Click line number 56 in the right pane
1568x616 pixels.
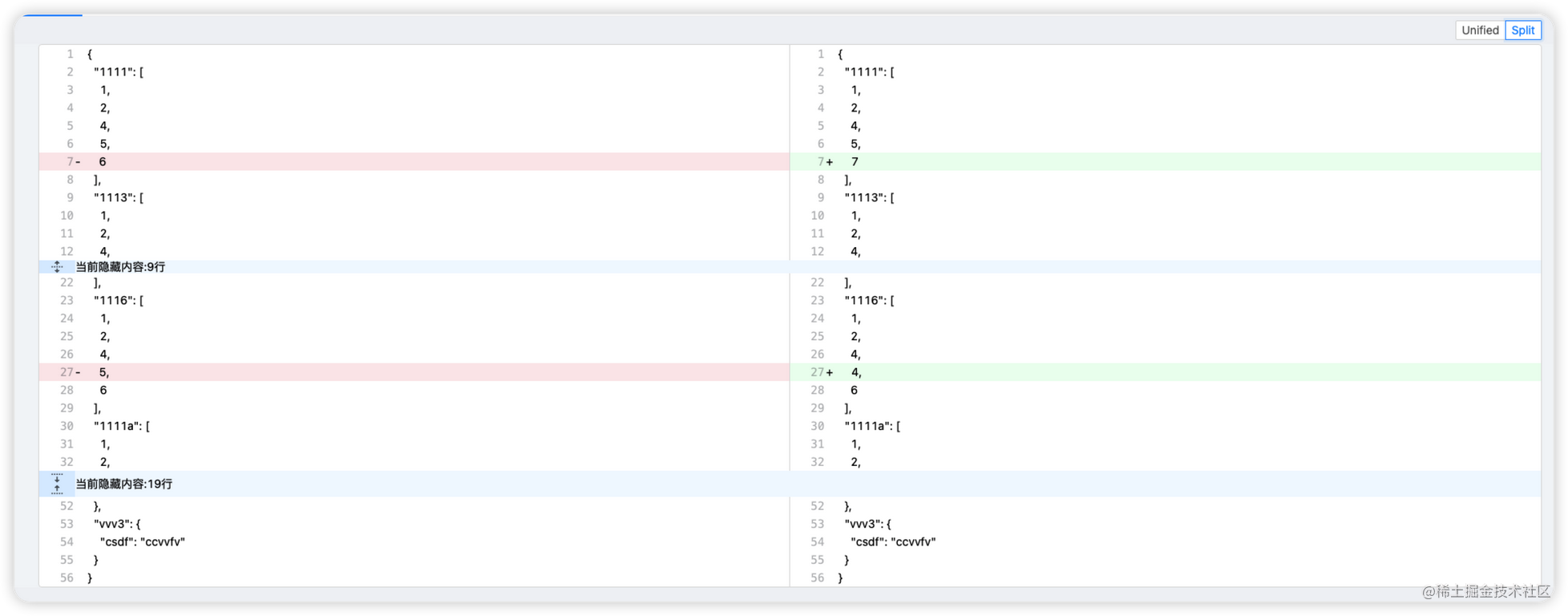pyautogui.click(x=817, y=577)
